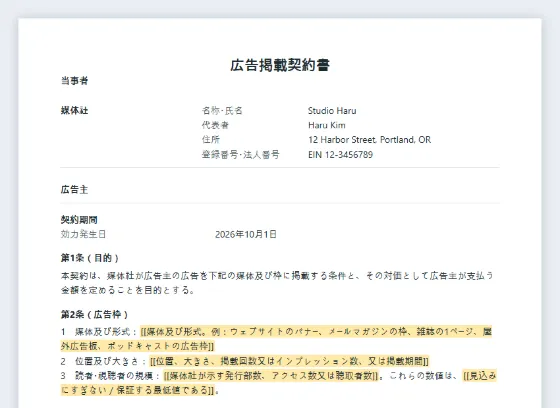The image size is (560, 408).
Task: Select the 当事者 heading
Action: click(x=74, y=81)
